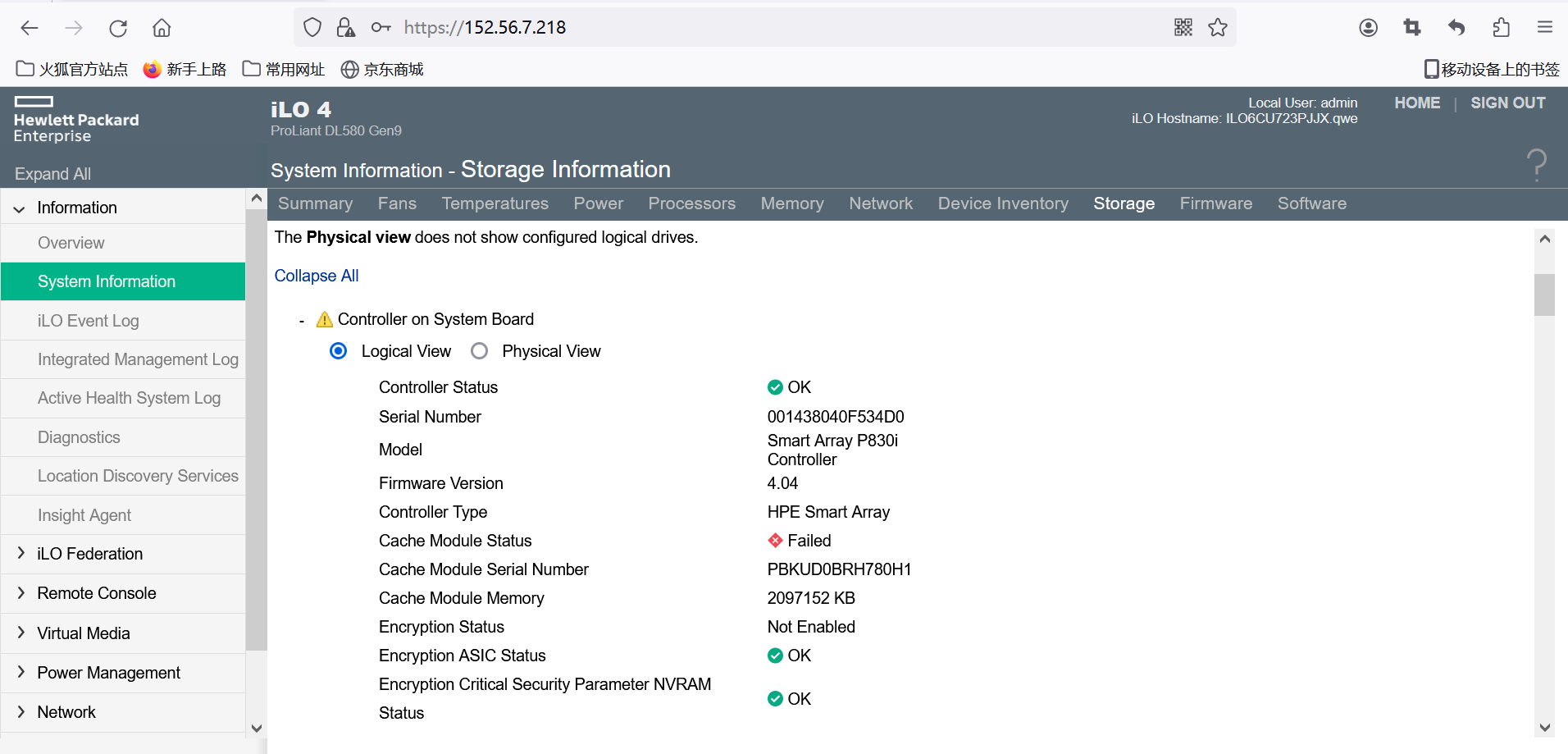Click the QR code icon in address bar
This screenshot has height=754, width=1568.
pyautogui.click(x=1183, y=27)
